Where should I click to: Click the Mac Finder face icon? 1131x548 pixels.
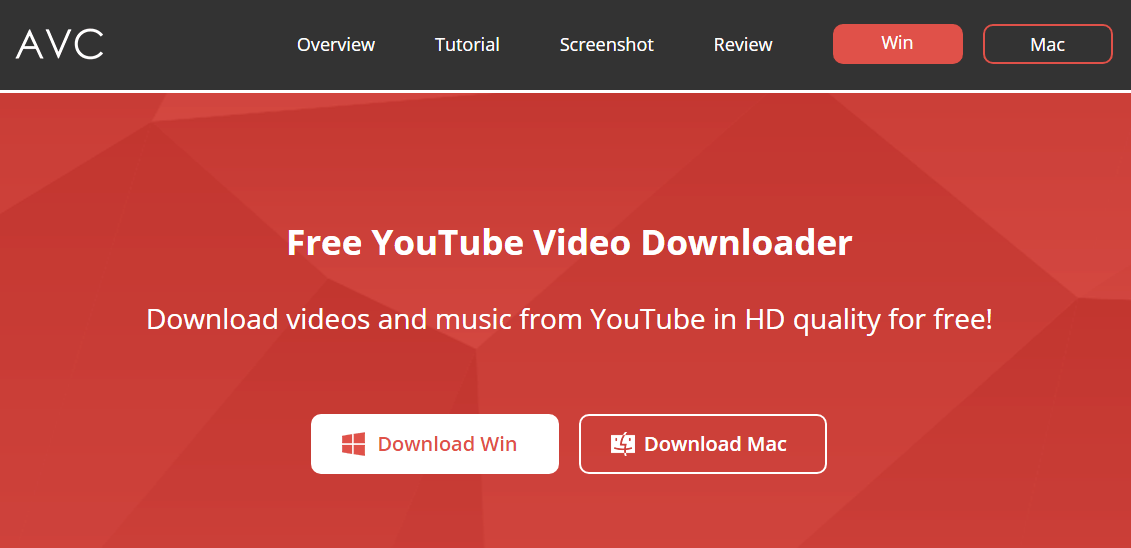(x=623, y=444)
